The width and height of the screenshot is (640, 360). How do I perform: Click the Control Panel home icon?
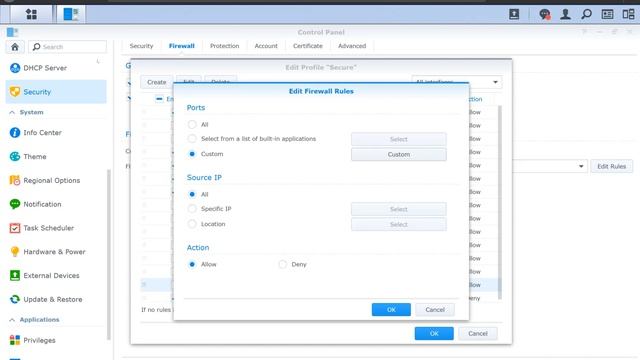pyautogui.click(x=15, y=47)
